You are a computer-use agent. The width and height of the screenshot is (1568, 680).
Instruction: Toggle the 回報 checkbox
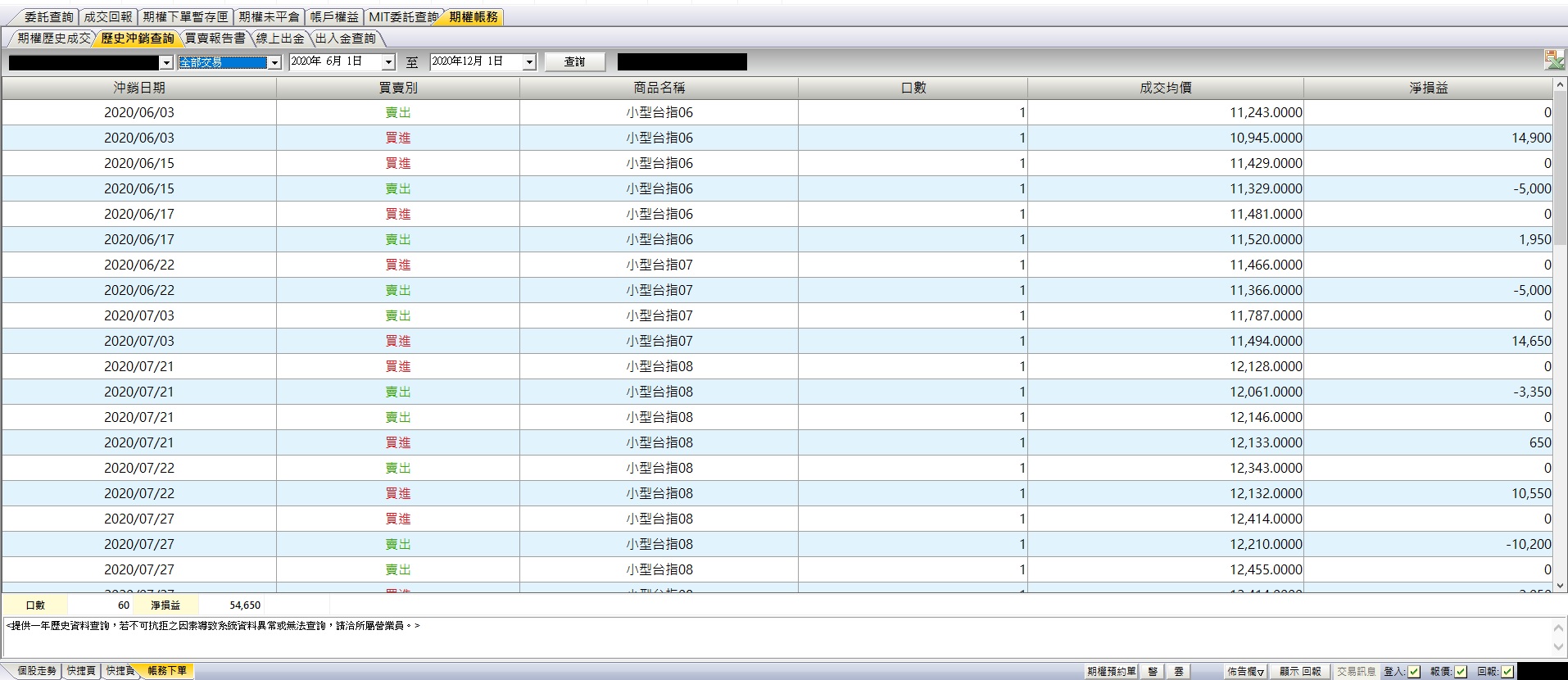point(1507,672)
